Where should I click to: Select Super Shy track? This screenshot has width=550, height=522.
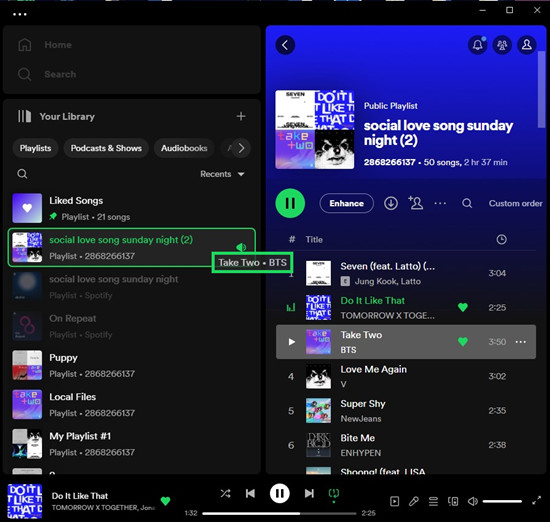[406, 411]
